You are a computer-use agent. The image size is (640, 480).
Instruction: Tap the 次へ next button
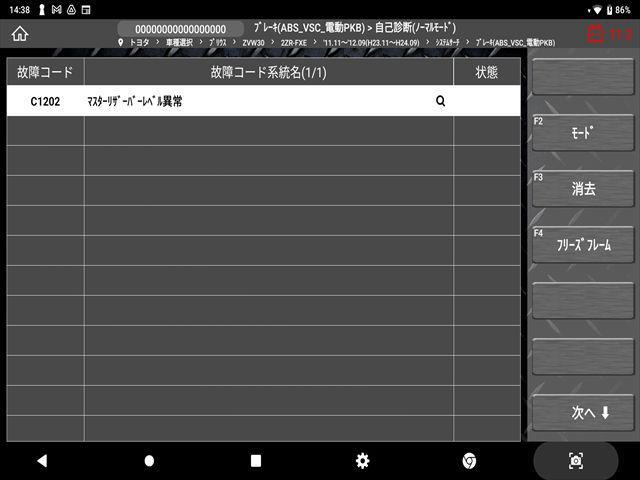[x=583, y=413]
